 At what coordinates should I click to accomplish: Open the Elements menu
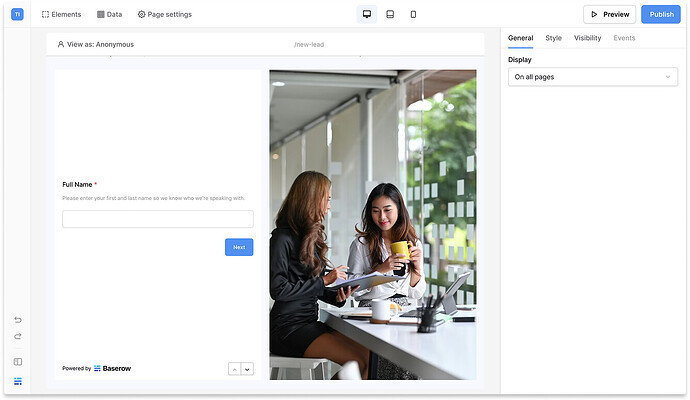click(61, 14)
